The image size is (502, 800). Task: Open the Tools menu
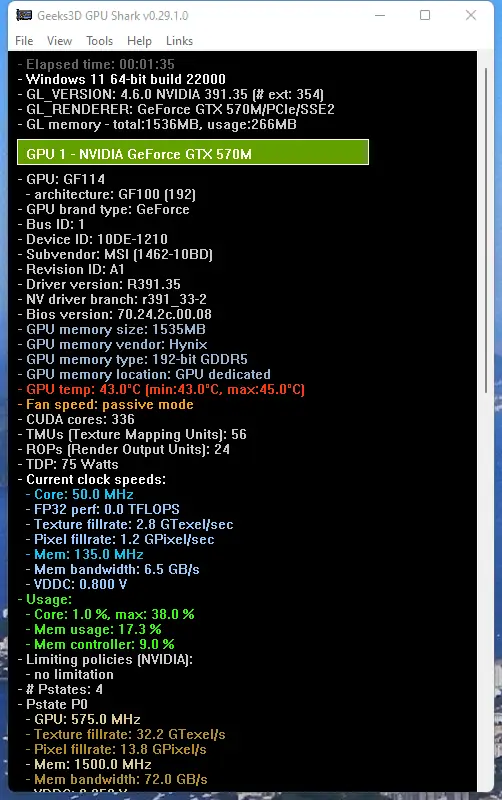[99, 41]
